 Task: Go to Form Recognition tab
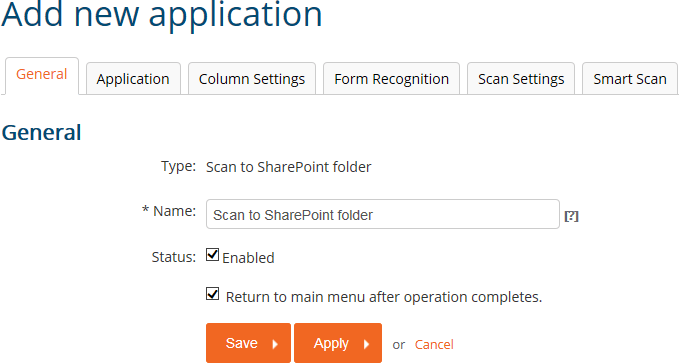point(391,79)
